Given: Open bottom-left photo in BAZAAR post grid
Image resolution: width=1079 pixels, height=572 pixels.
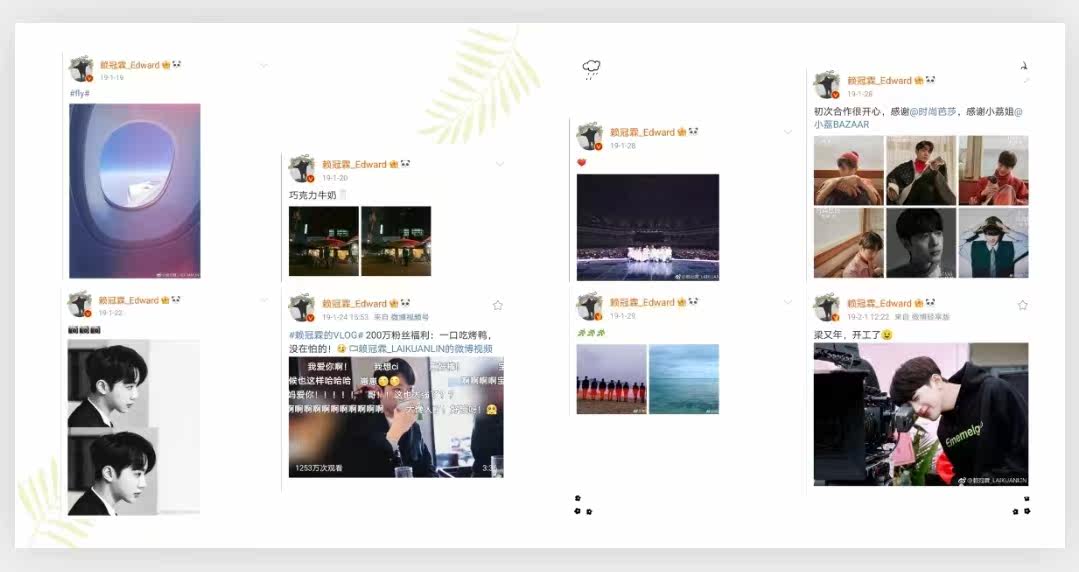Looking at the screenshot, I should click(848, 243).
